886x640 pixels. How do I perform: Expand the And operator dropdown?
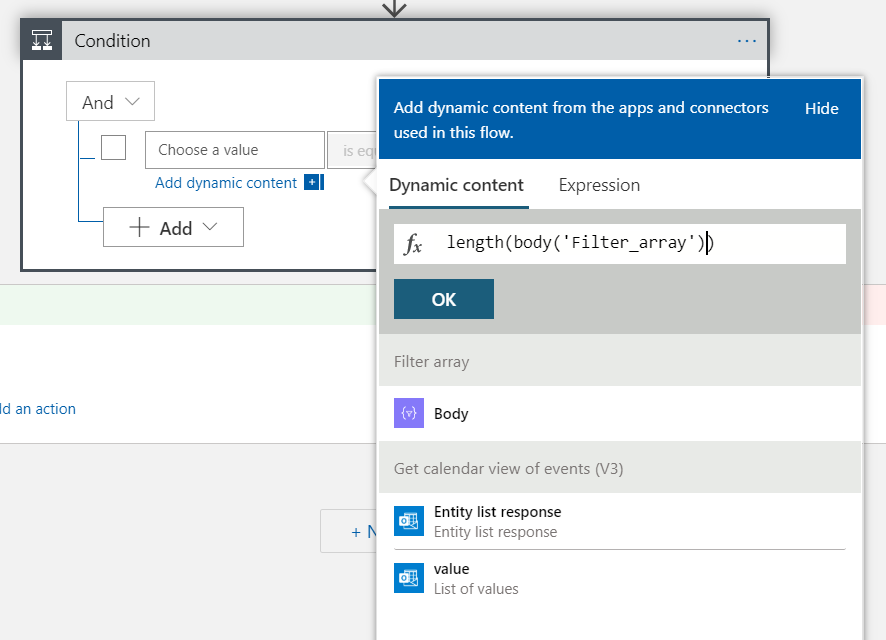110,102
